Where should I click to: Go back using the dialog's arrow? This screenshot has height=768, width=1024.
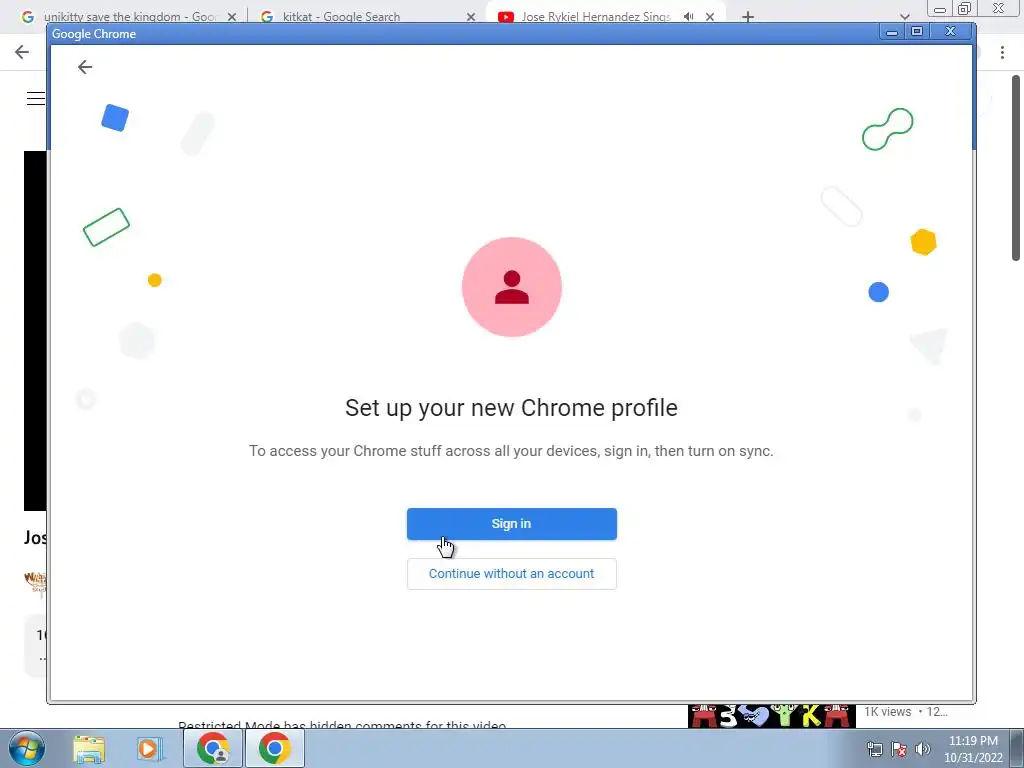tap(85, 67)
